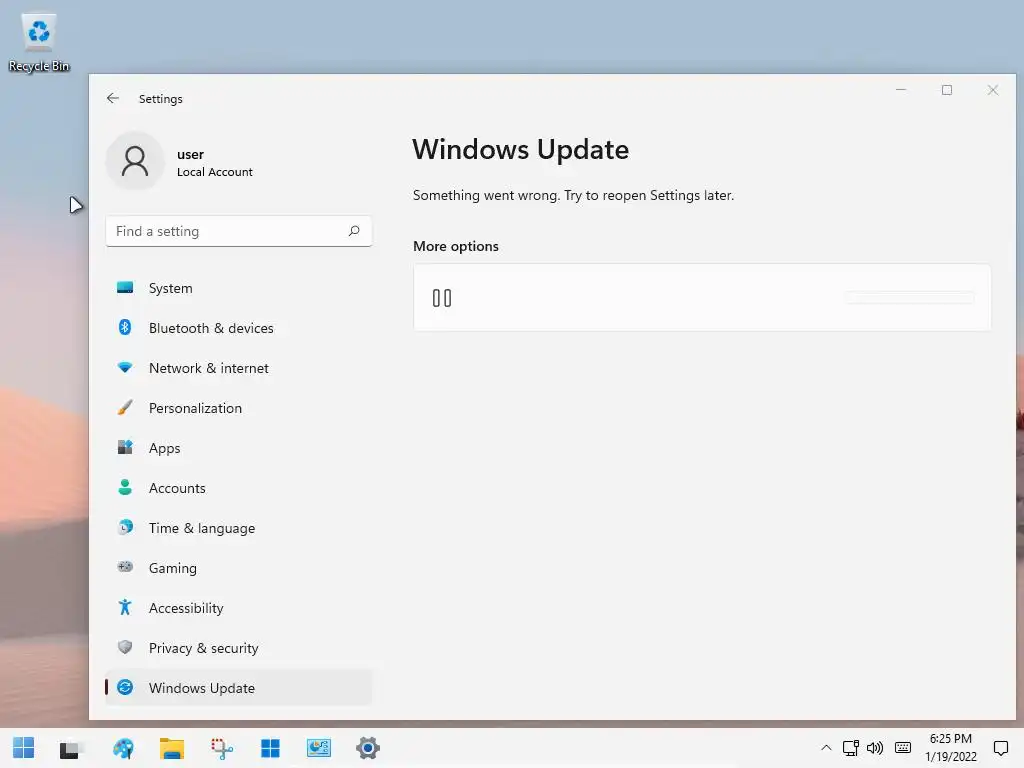Open Time & language label

(x=202, y=528)
